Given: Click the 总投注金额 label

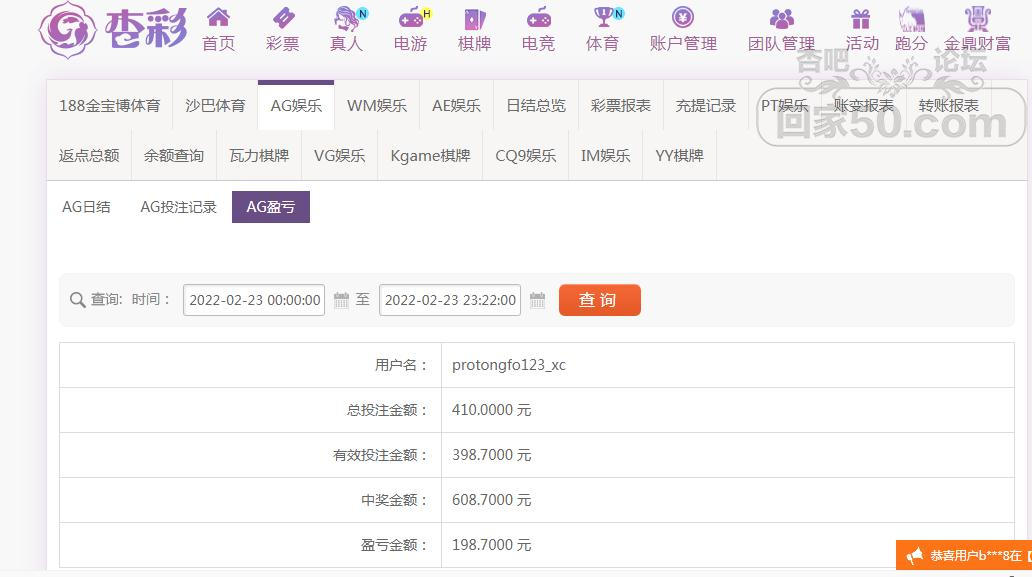Looking at the screenshot, I should (388, 410).
